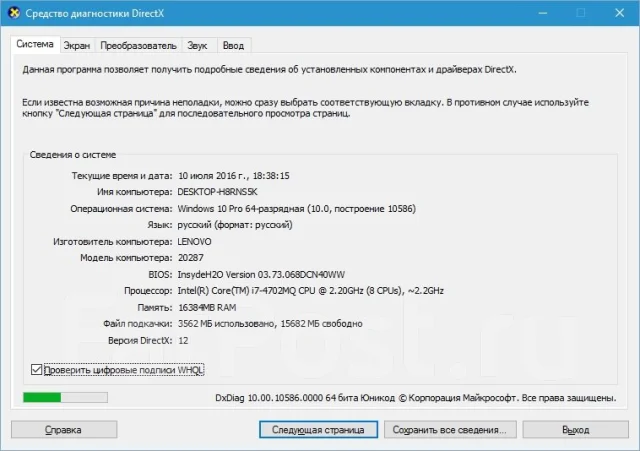Open the Преобразователь tab
Viewport: 640px width, 451px height.
(138, 46)
